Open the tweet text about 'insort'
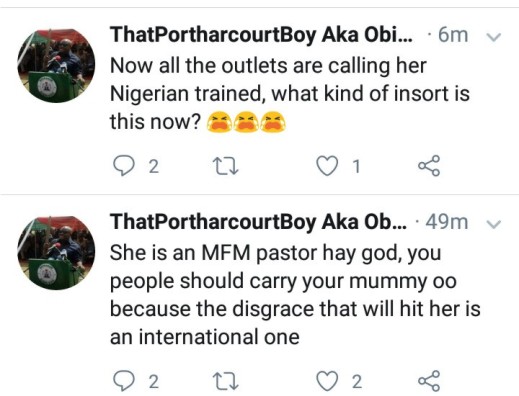This screenshot has width=519, height=396. pos(290,93)
